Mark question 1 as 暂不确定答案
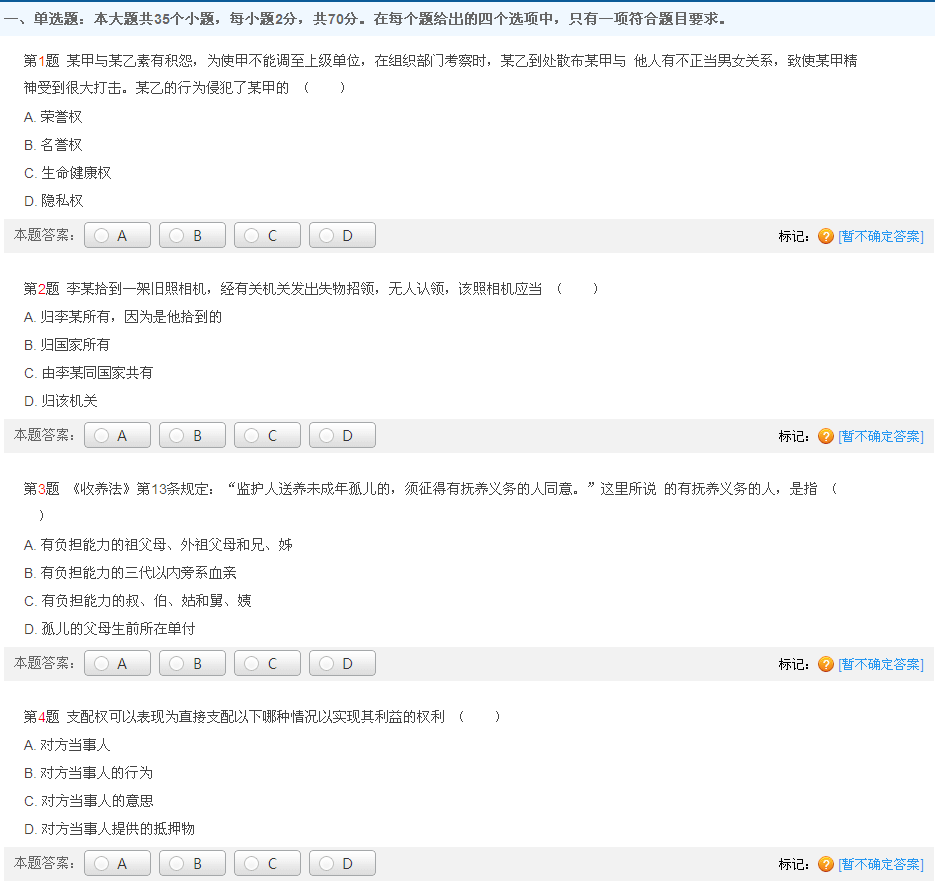The height and width of the screenshot is (883, 935). tap(881, 236)
